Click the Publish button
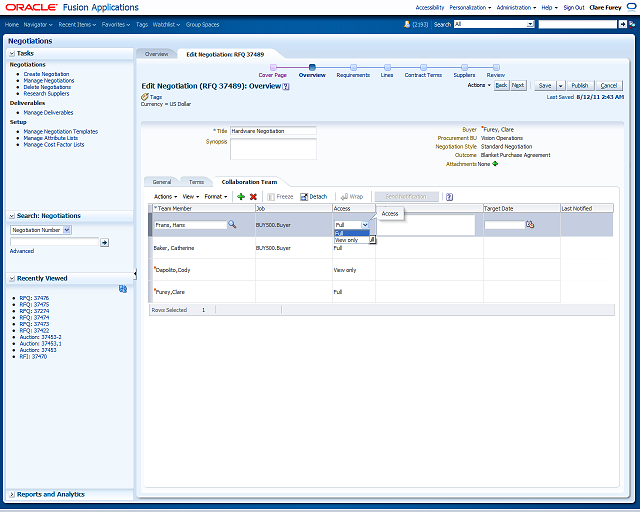This screenshot has width=640, height=512. [580, 86]
